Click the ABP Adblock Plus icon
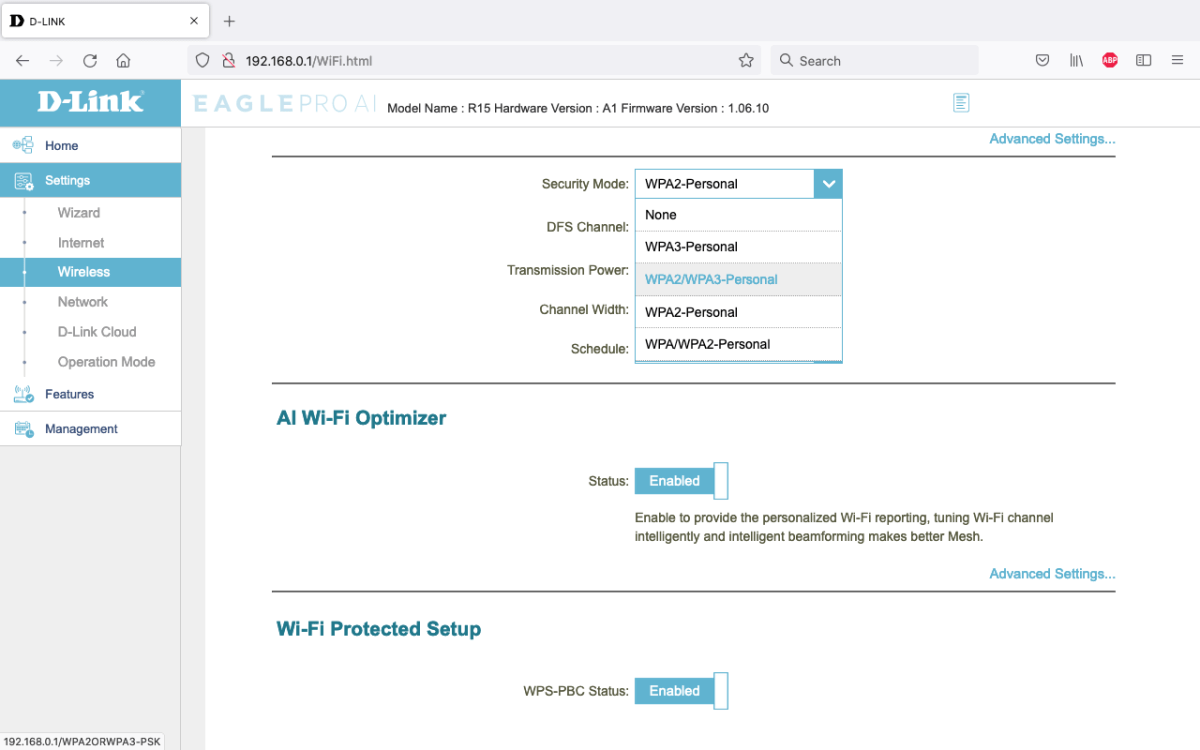Screen dimensions: 1200x750 click(1110, 60)
